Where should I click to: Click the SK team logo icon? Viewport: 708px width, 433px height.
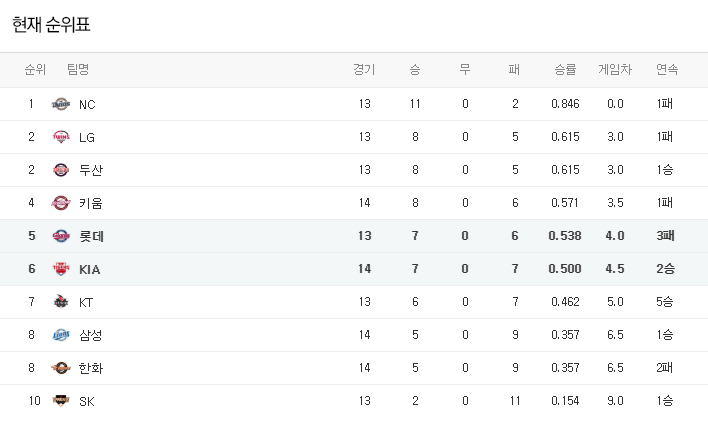pos(61,401)
